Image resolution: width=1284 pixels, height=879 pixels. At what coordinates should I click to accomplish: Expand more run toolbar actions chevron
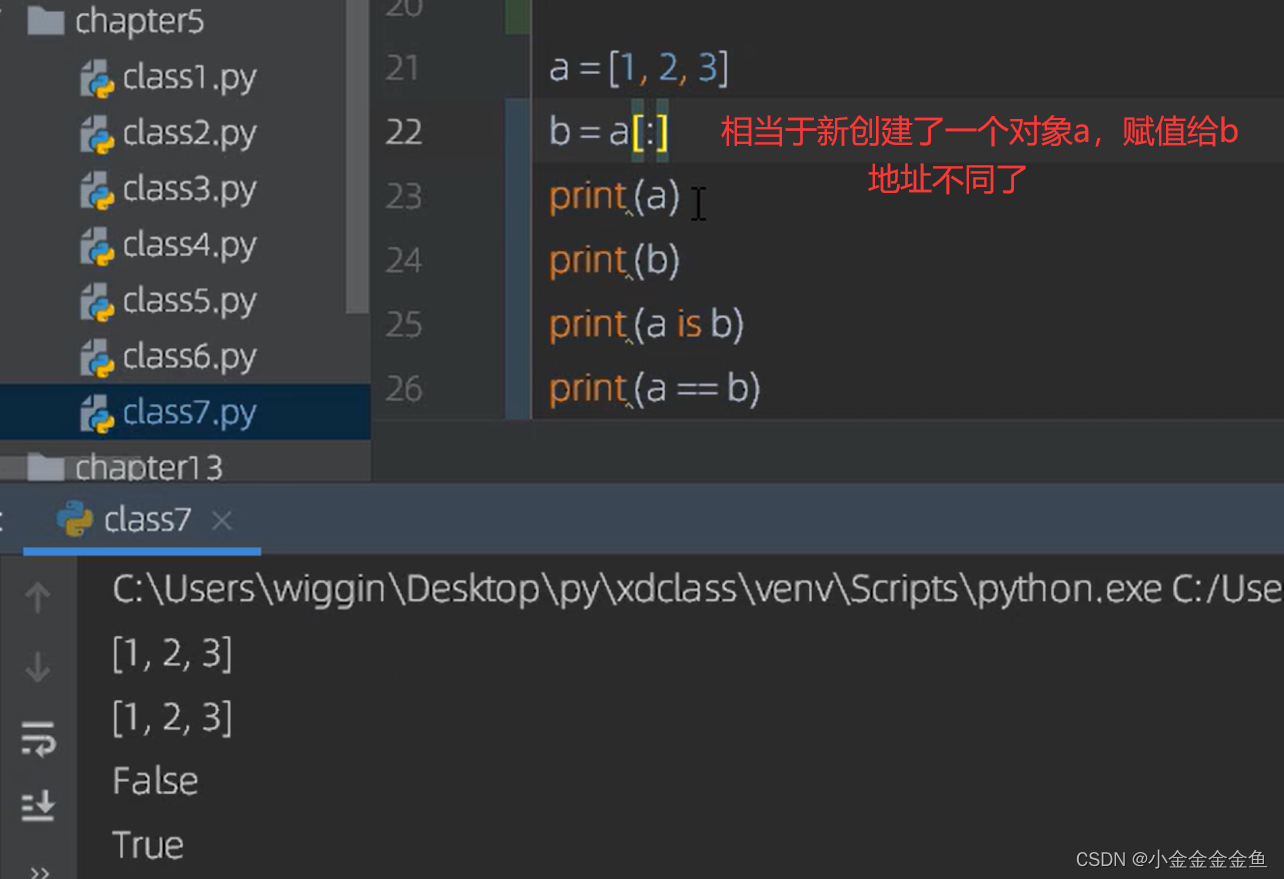click(x=40, y=870)
